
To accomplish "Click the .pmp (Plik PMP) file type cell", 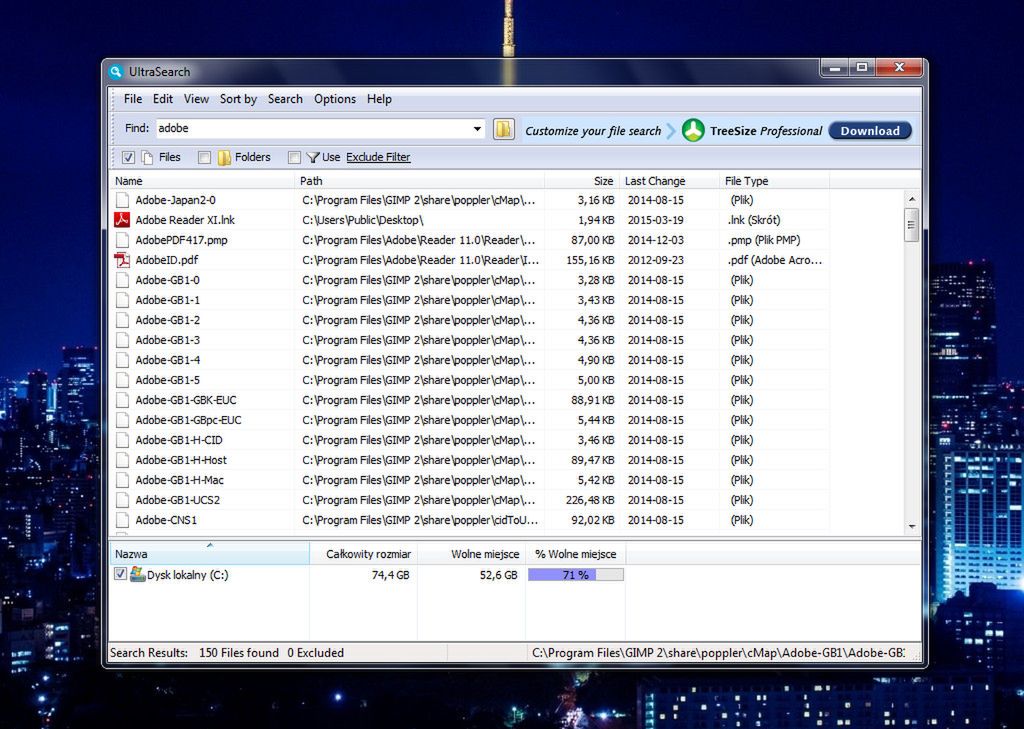I will tap(763, 240).
